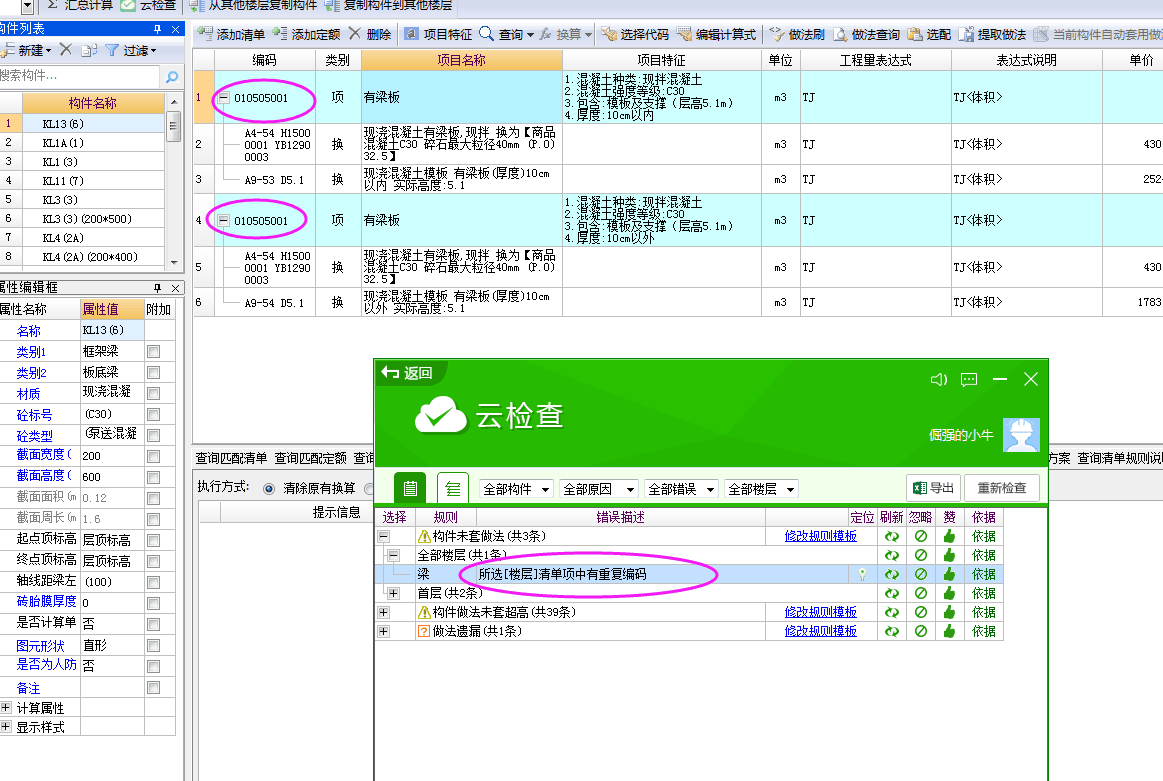Toggle the 附加 checkbox for 类别1
Viewport: 1163px width, 781px height.
click(x=154, y=352)
